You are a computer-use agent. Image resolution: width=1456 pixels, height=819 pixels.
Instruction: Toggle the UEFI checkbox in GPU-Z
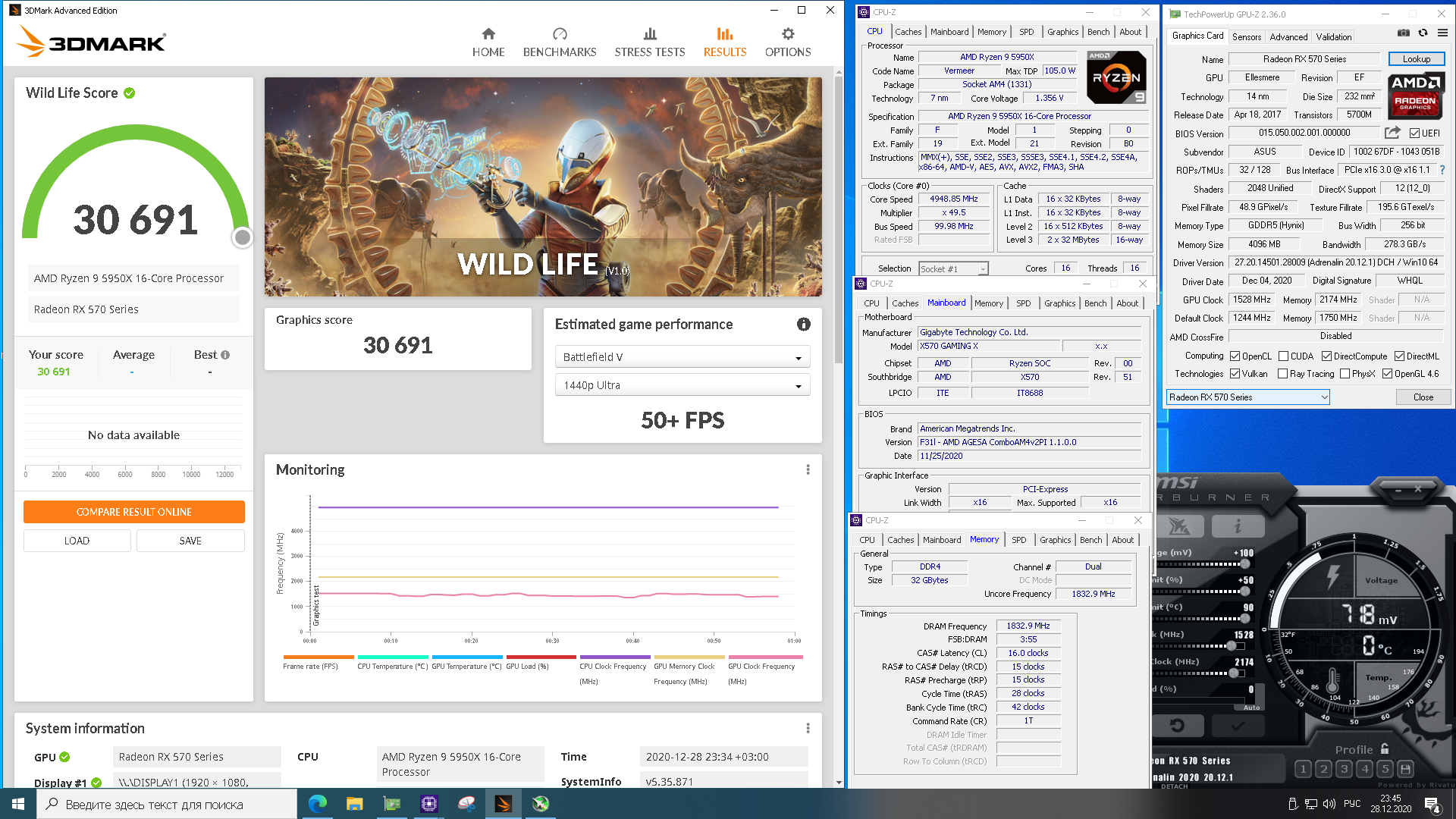pos(1414,133)
